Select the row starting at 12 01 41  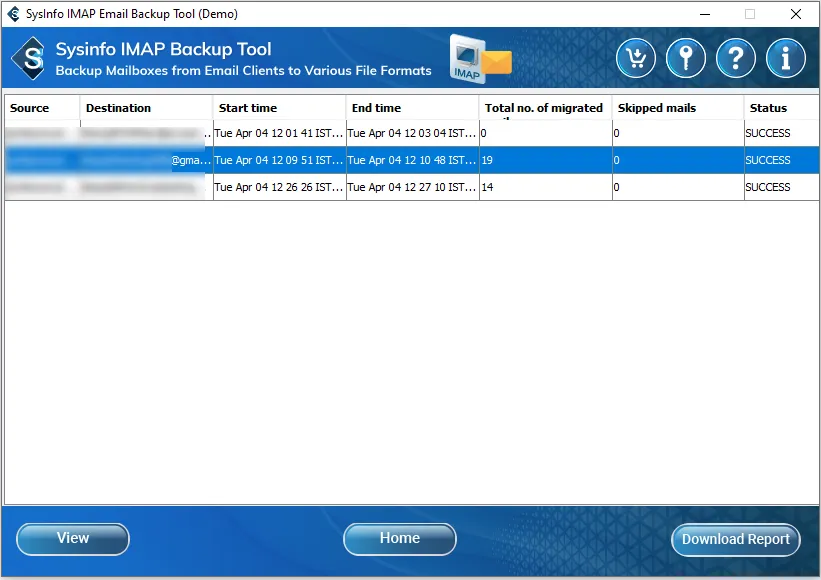click(x=278, y=133)
